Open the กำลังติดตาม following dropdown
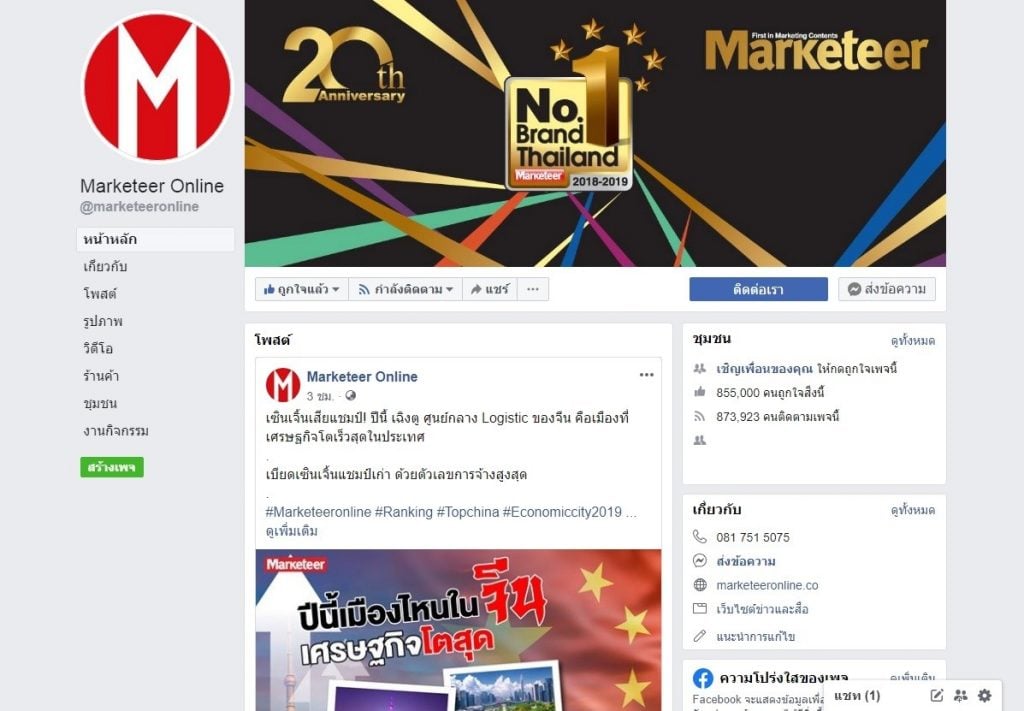The width and height of the screenshot is (1024, 711). point(406,289)
